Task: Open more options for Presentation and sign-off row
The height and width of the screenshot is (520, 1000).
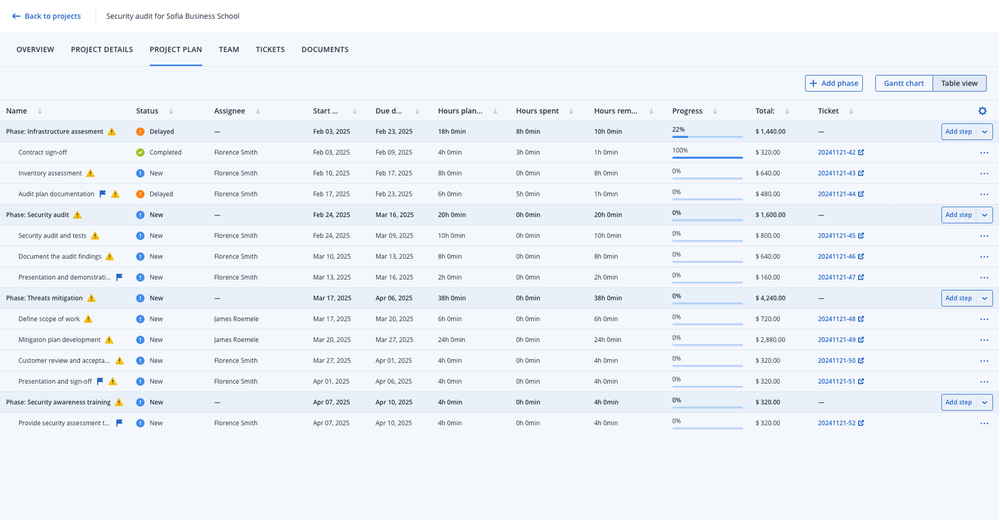Action: point(984,382)
